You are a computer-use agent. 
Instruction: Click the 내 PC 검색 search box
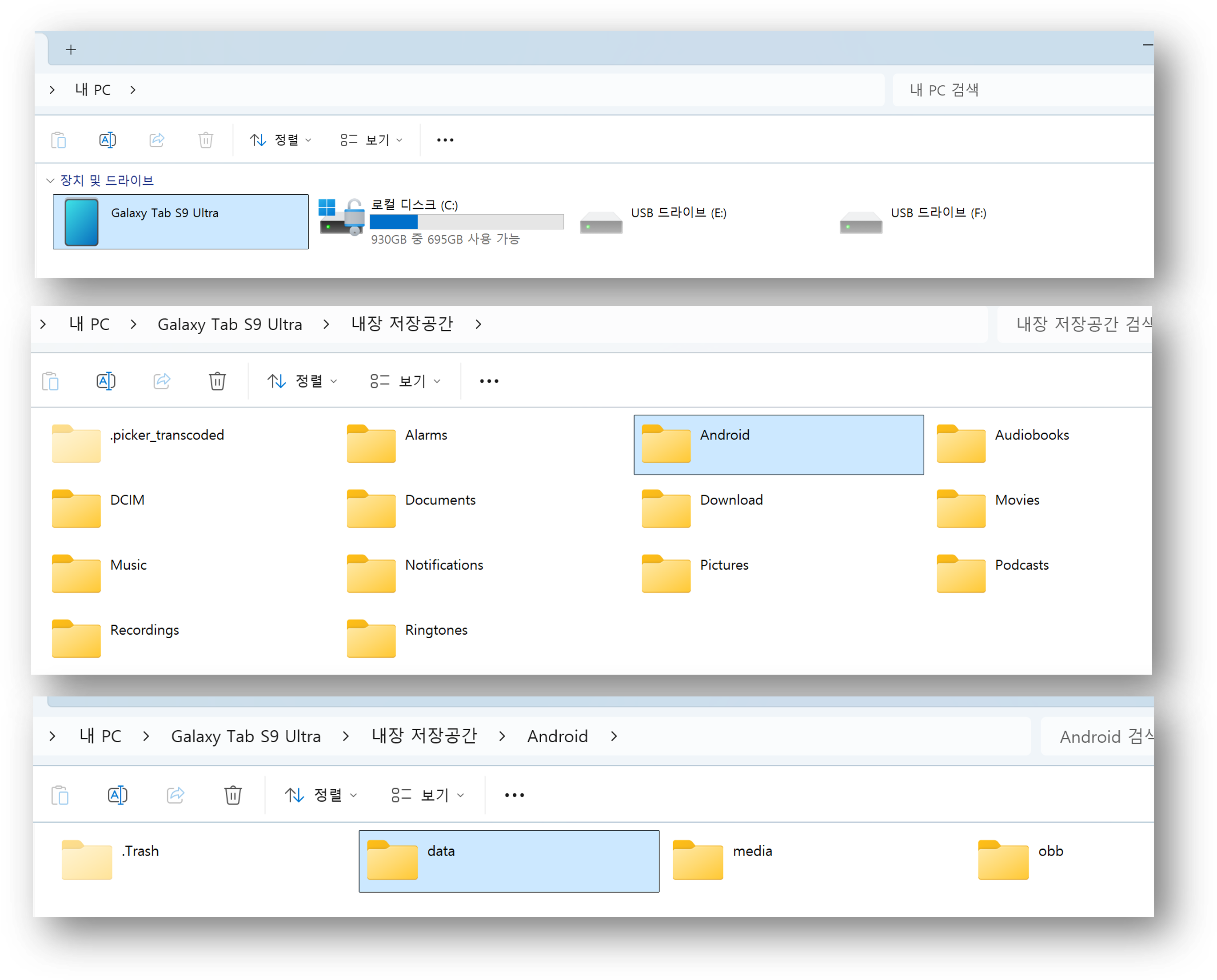(1023, 90)
